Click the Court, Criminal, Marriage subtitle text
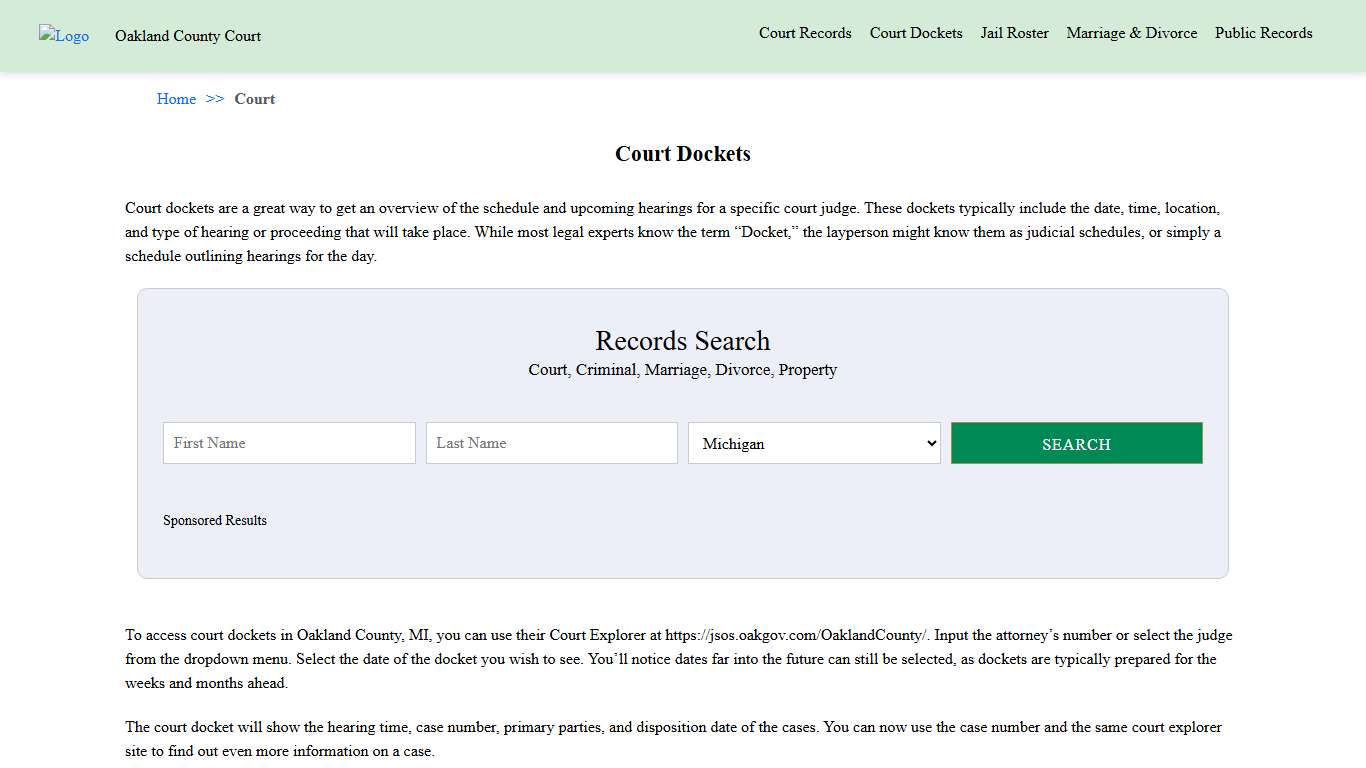The width and height of the screenshot is (1366, 768). tap(682, 370)
